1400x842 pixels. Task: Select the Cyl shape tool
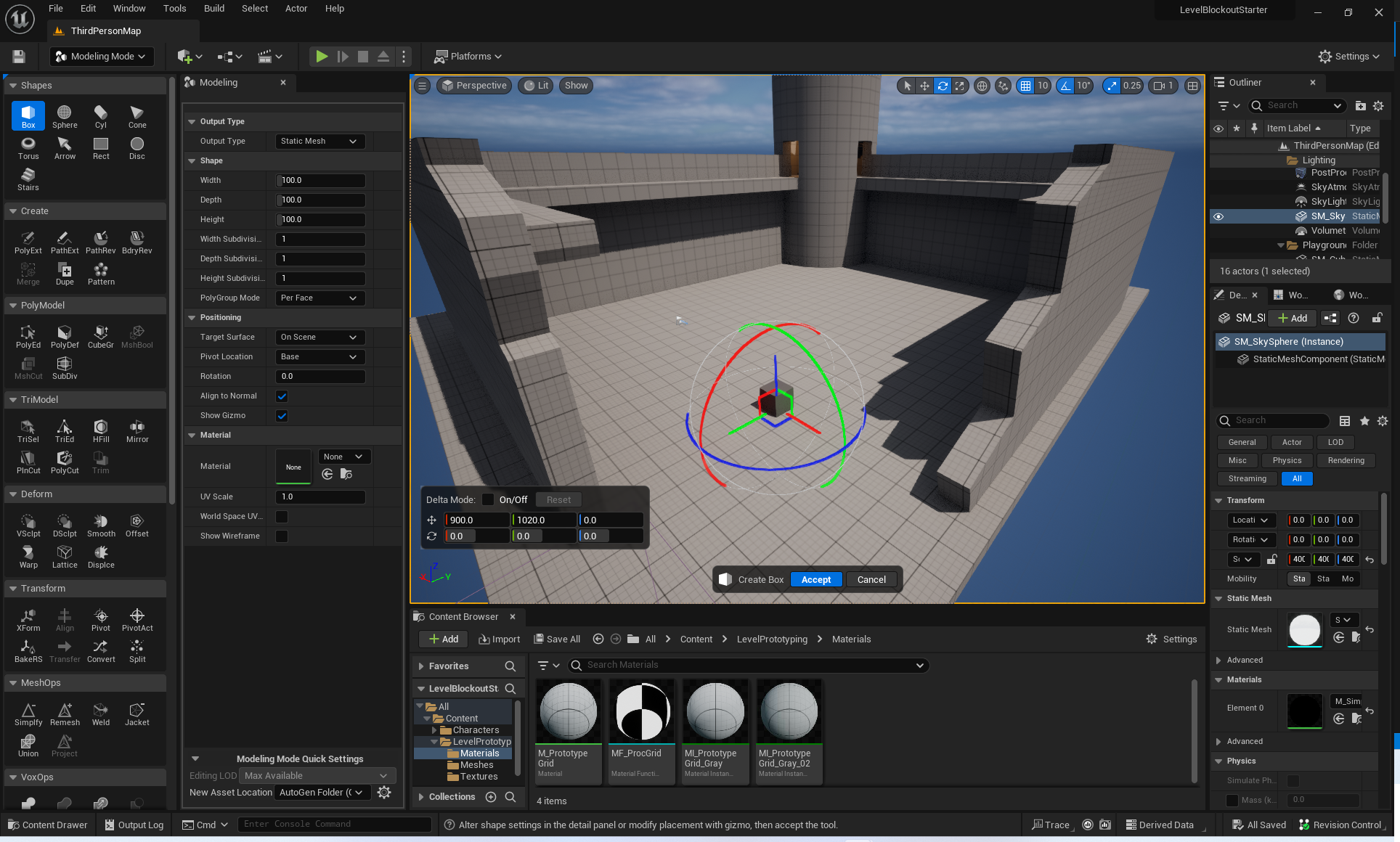pyautogui.click(x=101, y=116)
